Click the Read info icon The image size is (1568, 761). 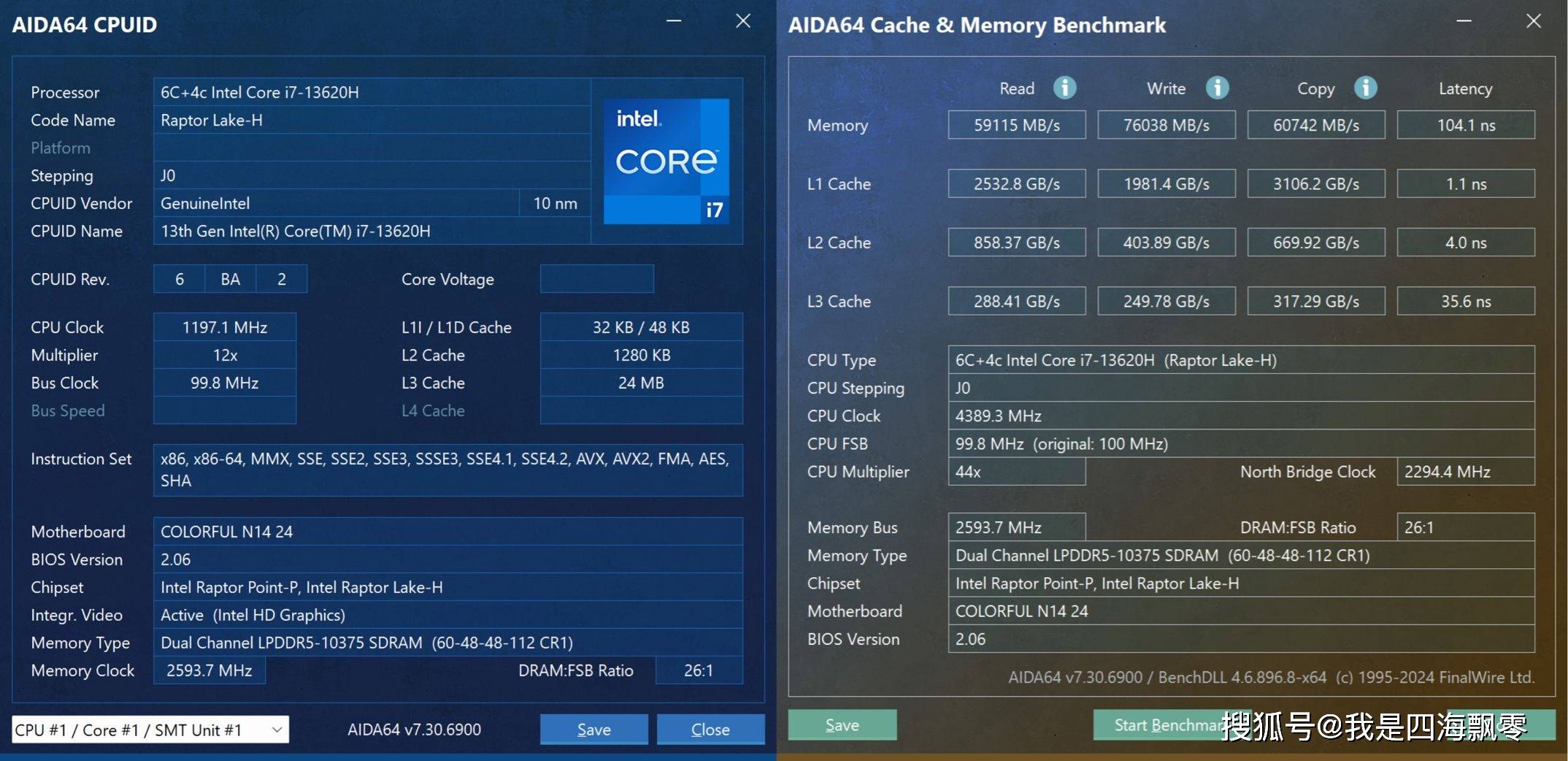pos(1064,88)
